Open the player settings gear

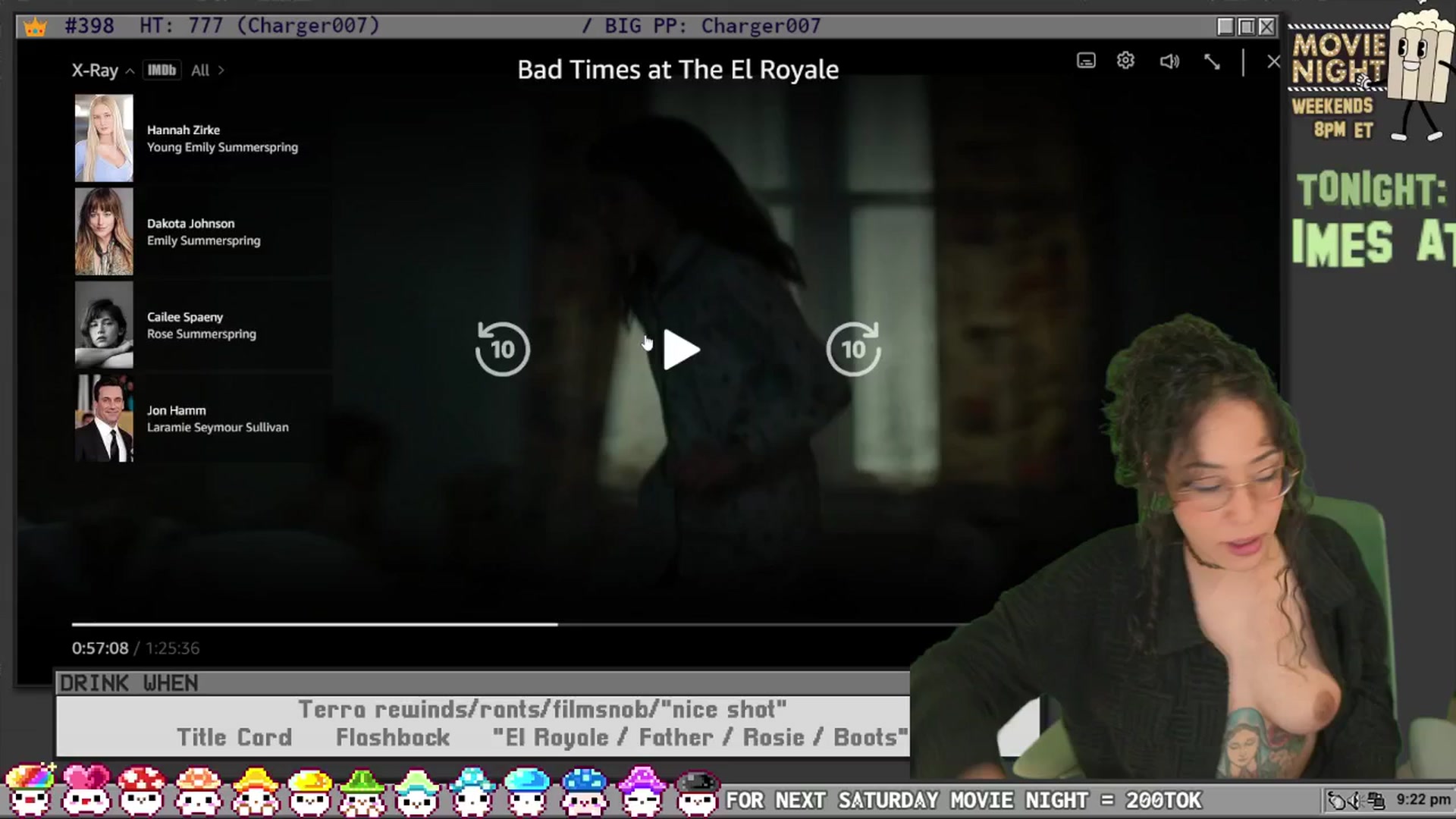click(x=1125, y=61)
